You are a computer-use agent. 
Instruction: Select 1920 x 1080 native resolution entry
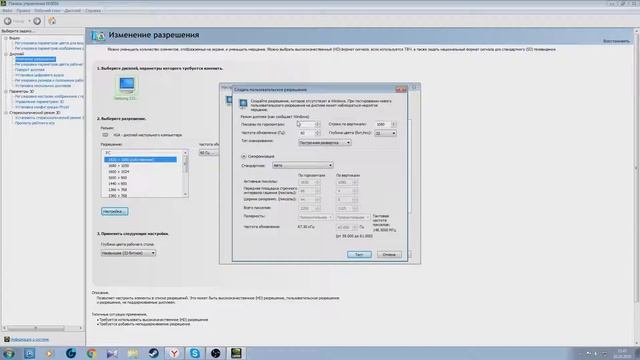click(140, 160)
